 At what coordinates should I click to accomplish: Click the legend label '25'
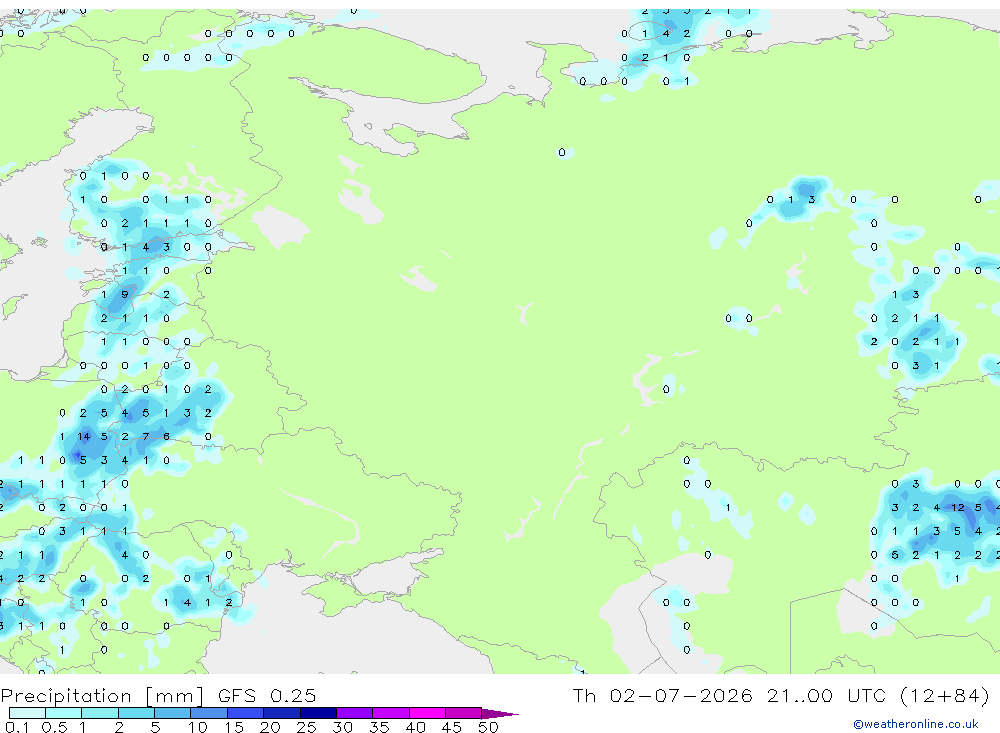pos(307,727)
